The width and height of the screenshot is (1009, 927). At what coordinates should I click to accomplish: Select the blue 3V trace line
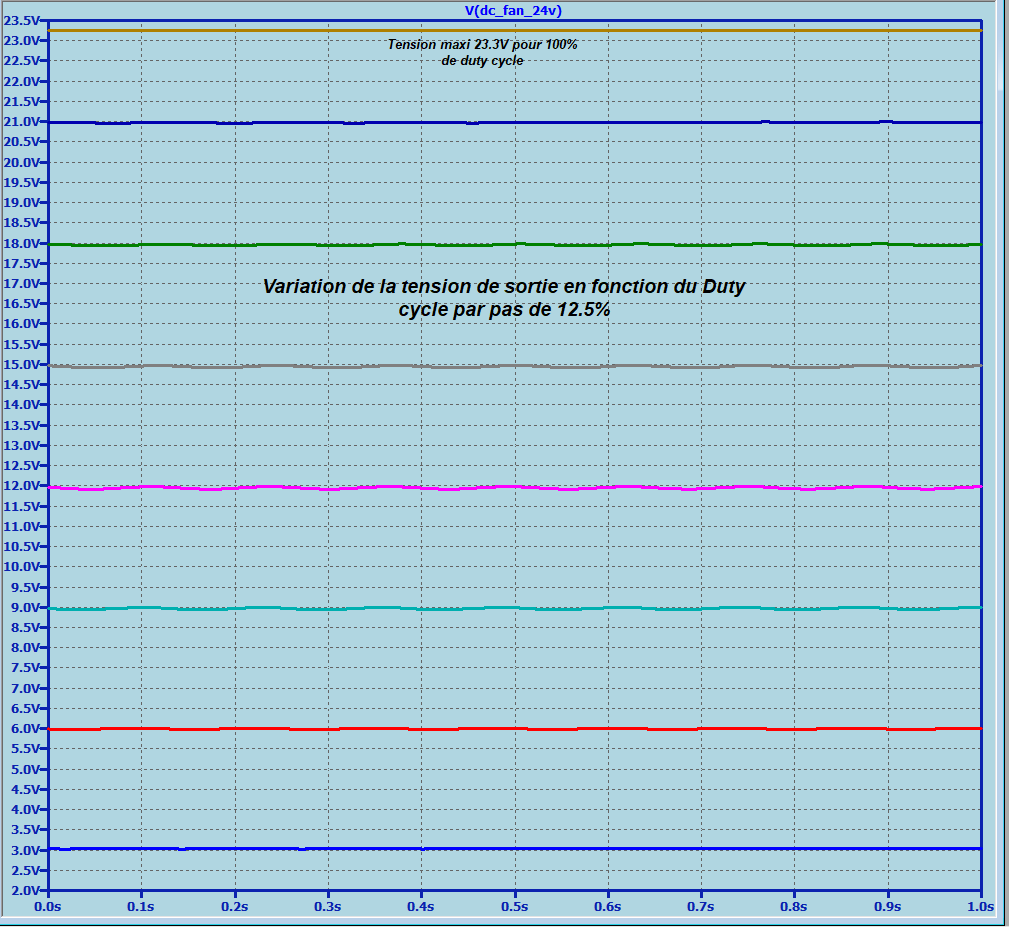[515, 849]
